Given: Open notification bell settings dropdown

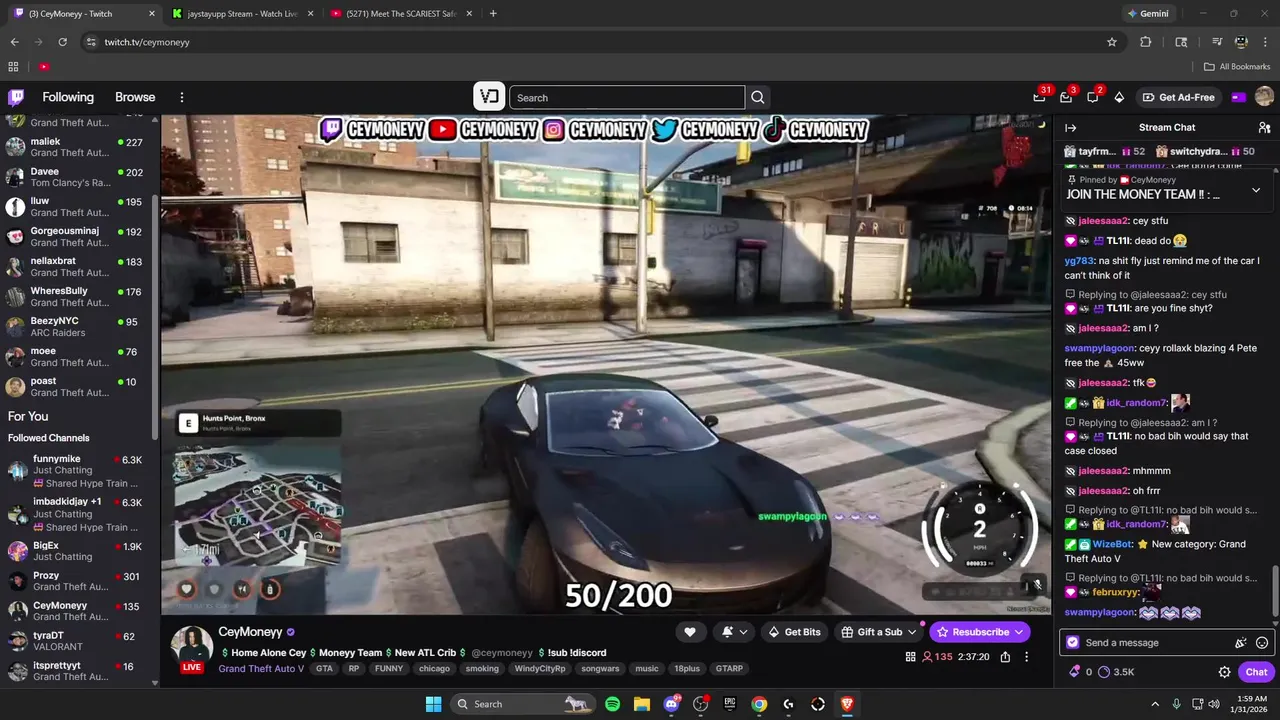Looking at the screenshot, I should tap(734, 632).
